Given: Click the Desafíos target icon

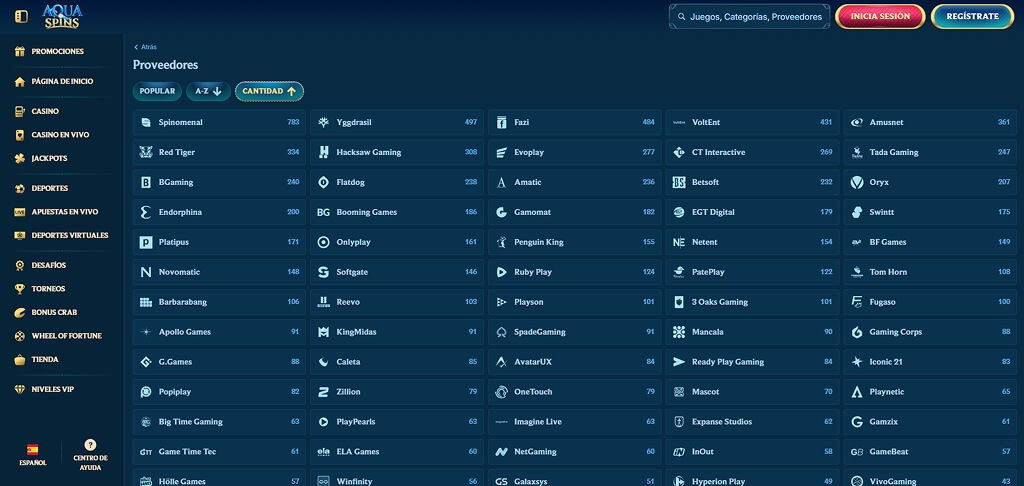Looking at the screenshot, I should click(x=20, y=266).
